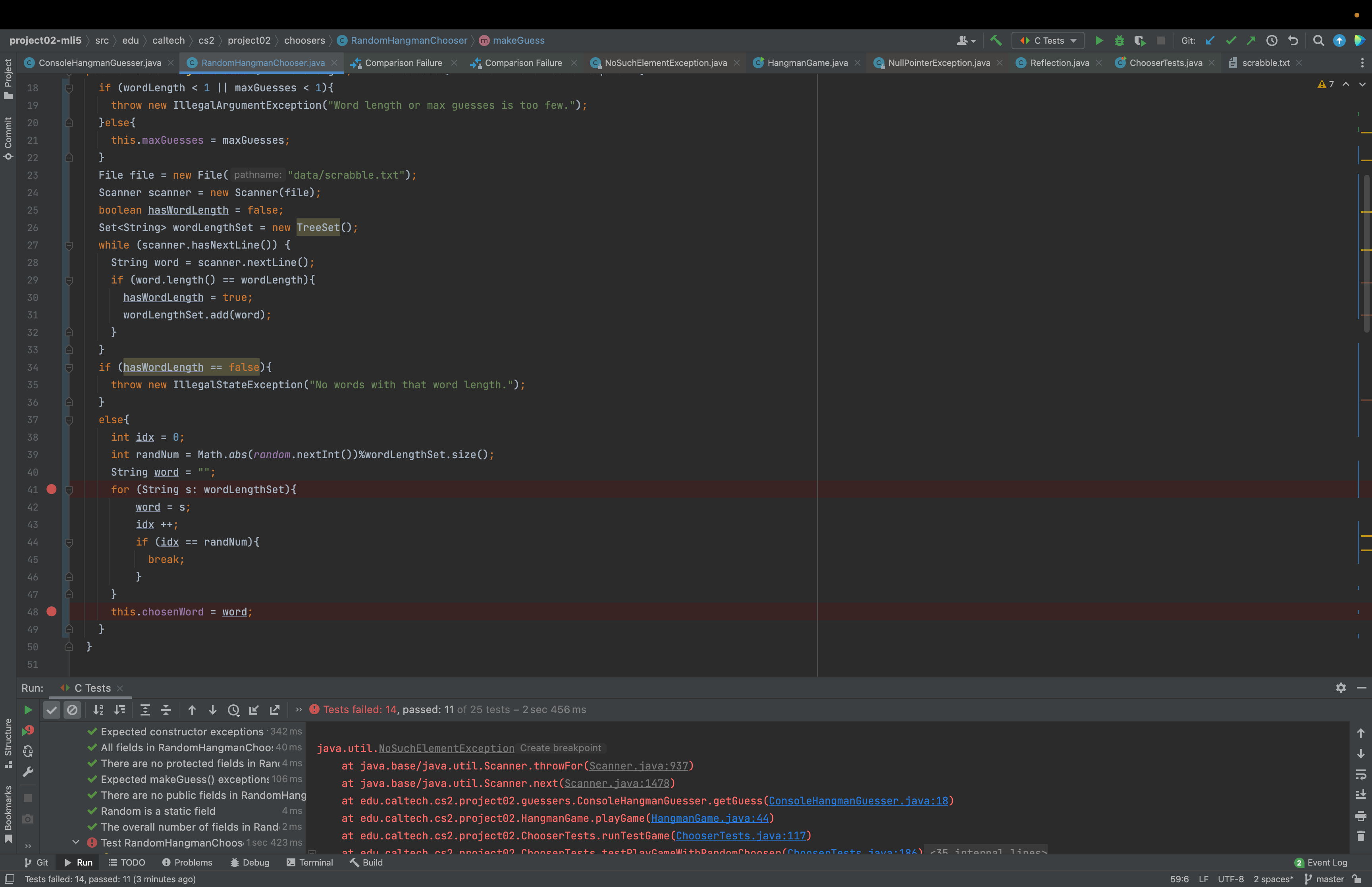Click Toggle auto-test icon in Run panel
Image resolution: width=1372 pixels, height=887 pixels.
tap(28, 751)
